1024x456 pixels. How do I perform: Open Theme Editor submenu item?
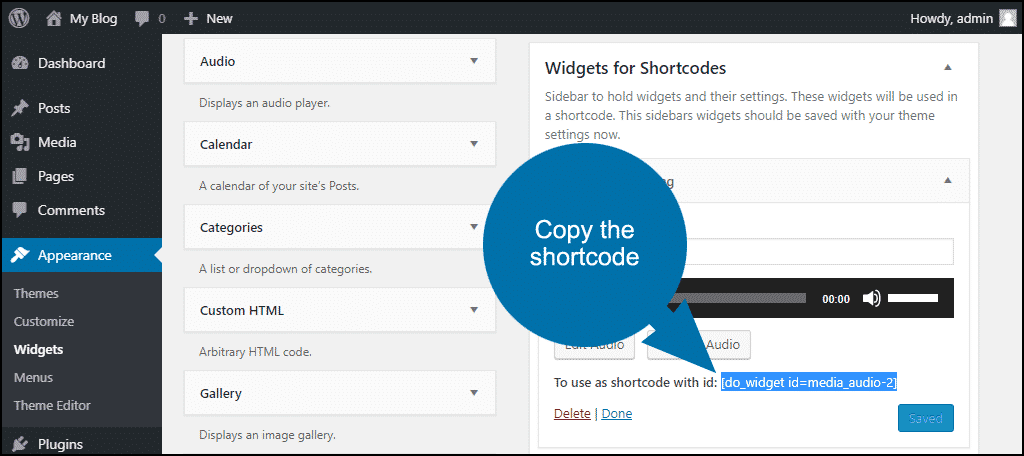point(52,406)
